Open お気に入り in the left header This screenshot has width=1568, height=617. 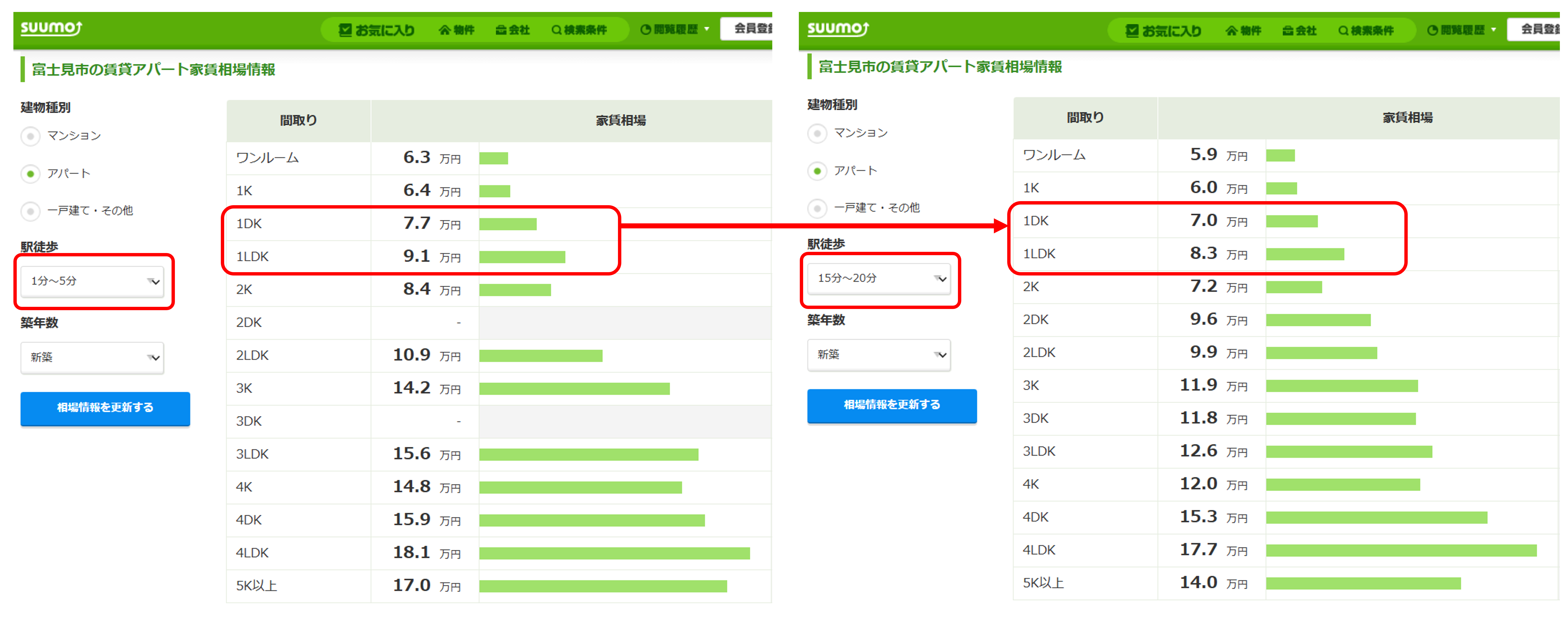coord(377,30)
